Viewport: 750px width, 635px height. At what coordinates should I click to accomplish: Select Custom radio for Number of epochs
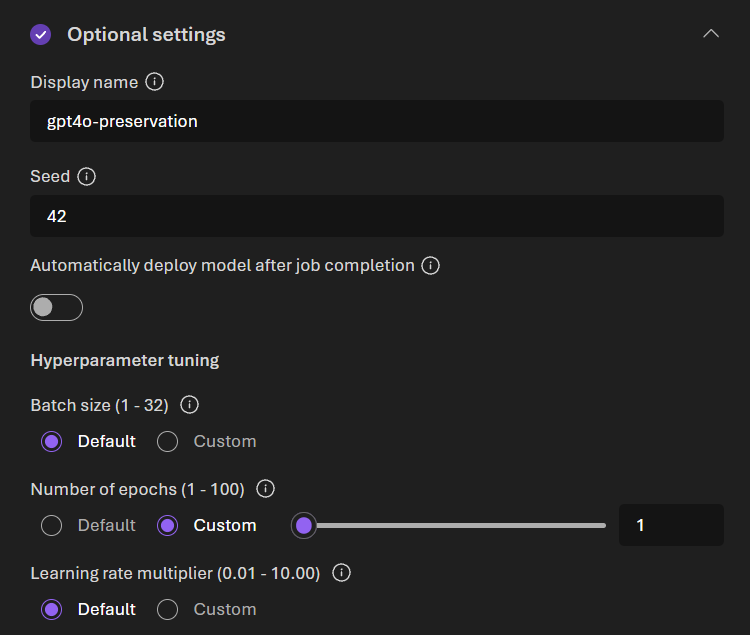coord(167,526)
